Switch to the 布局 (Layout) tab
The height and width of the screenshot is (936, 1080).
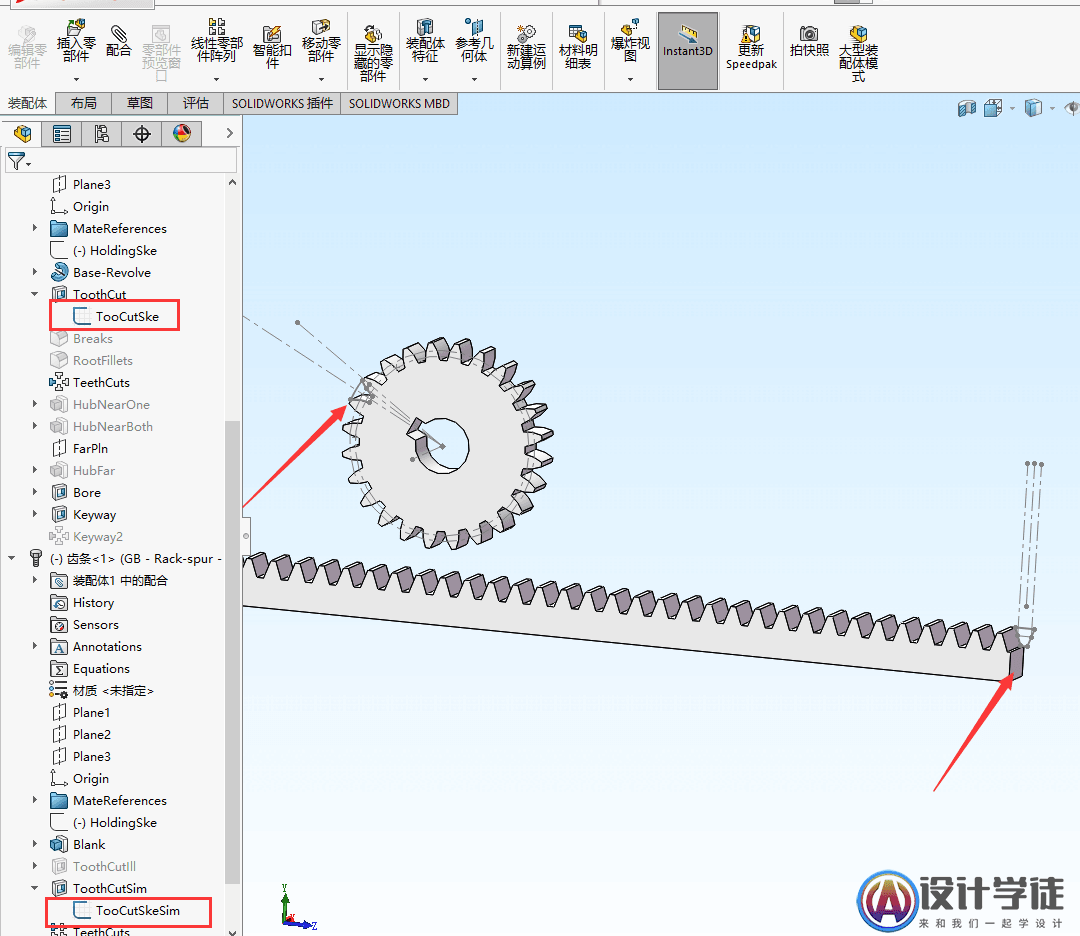point(83,103)
